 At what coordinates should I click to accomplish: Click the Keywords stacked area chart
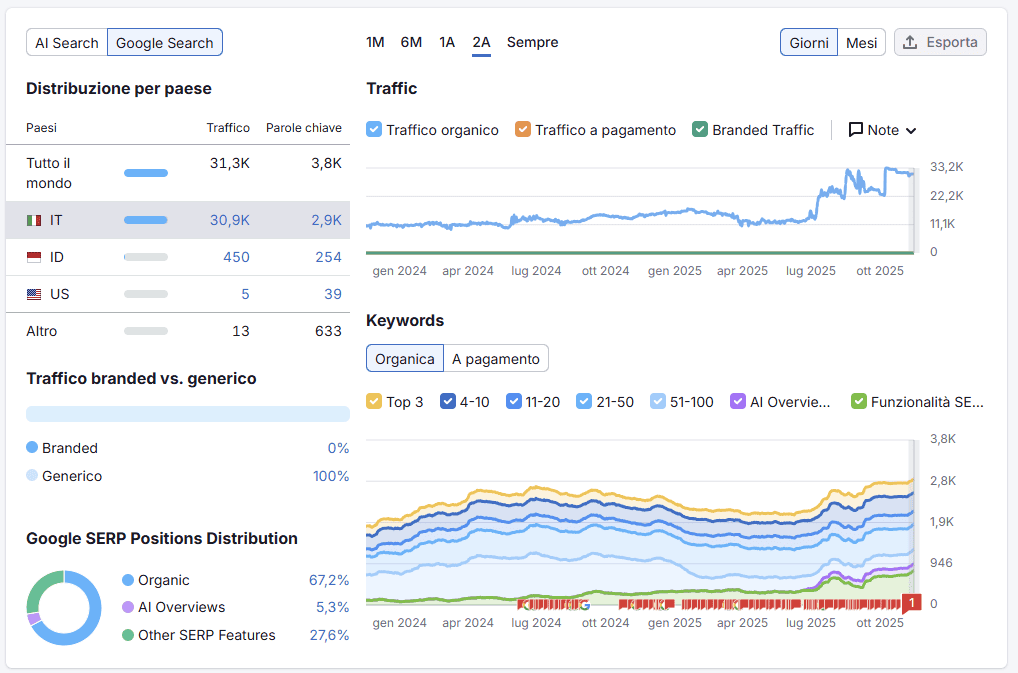pyautogui.click(x=640, y=522)
